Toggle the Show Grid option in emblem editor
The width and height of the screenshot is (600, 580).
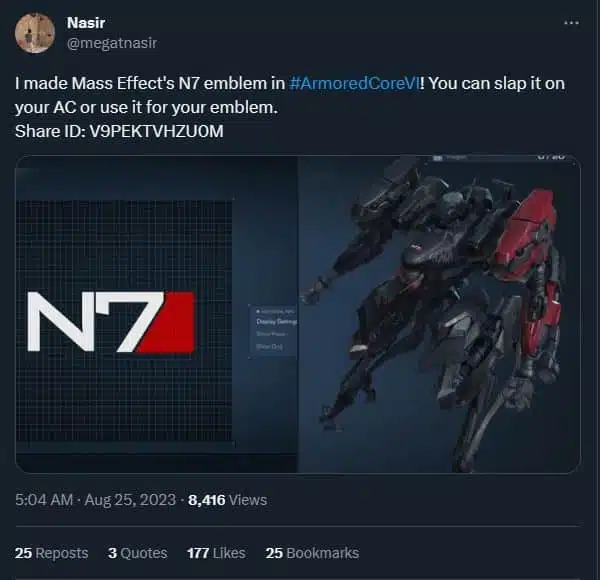(269, 347)
